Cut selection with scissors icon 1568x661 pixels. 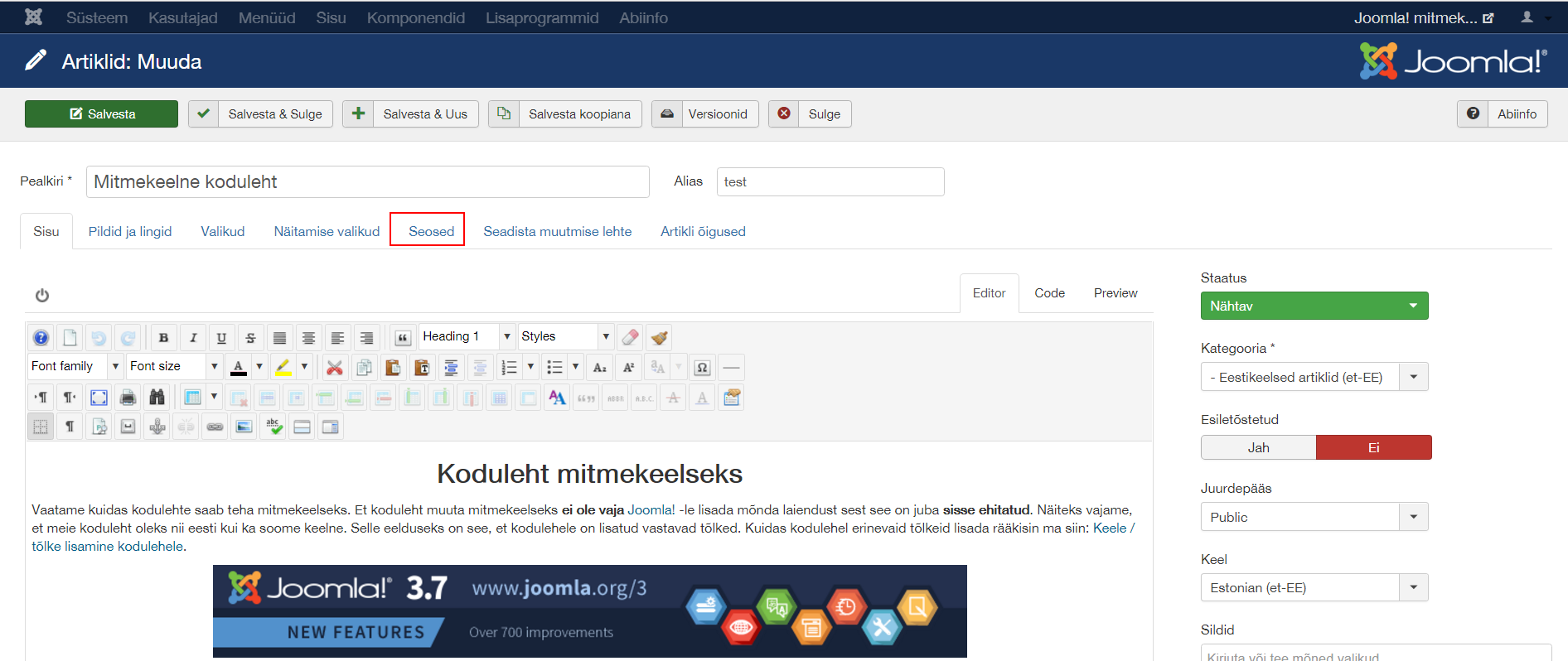pyautogui.click(x=335, y=367)
